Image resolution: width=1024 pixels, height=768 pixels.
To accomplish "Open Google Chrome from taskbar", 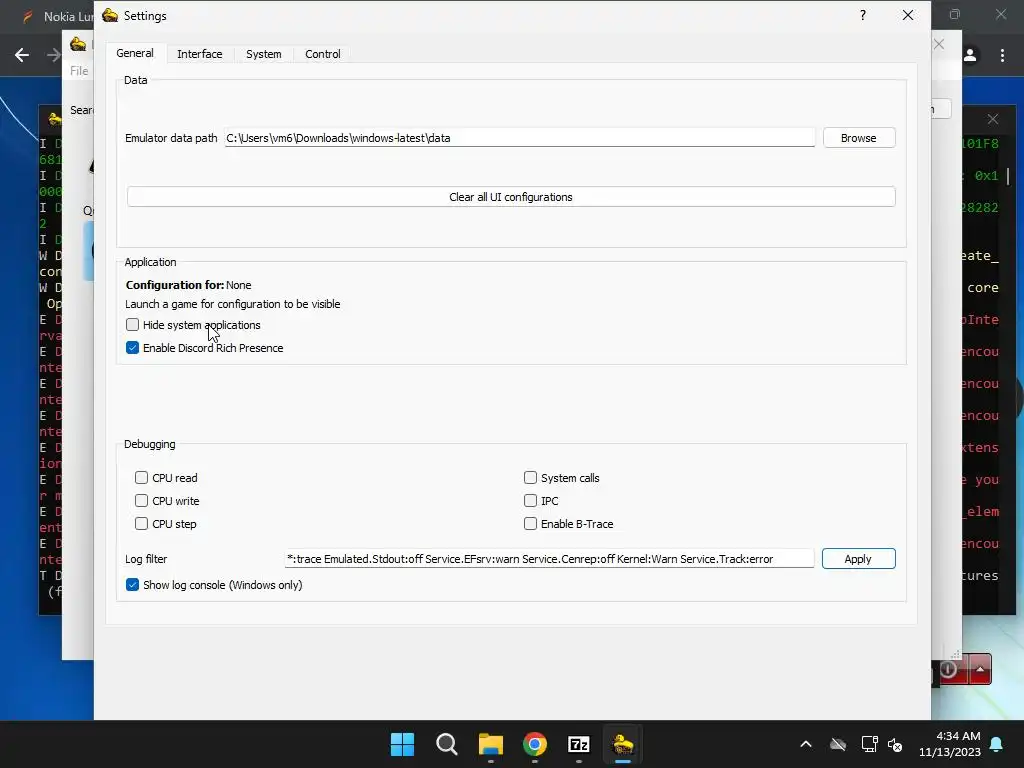I will point(535,744).
